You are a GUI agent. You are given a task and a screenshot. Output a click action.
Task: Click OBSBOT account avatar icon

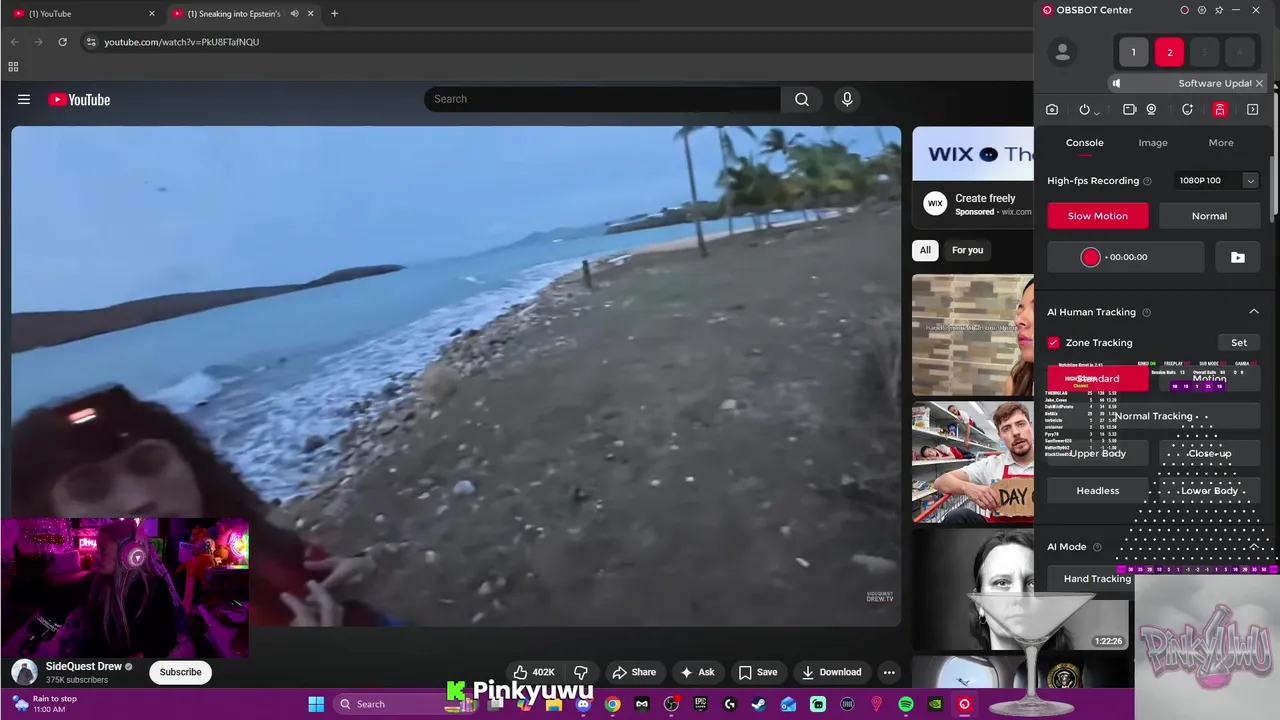point(1063,52)
